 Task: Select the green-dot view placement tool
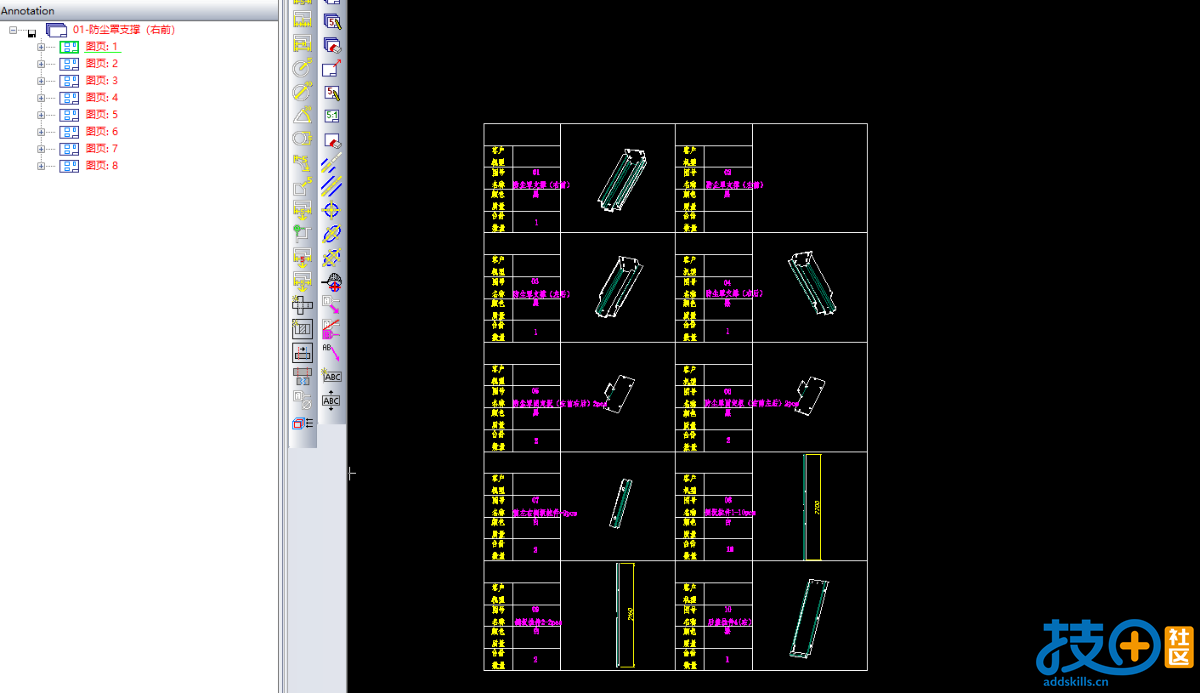coord(302,232)
